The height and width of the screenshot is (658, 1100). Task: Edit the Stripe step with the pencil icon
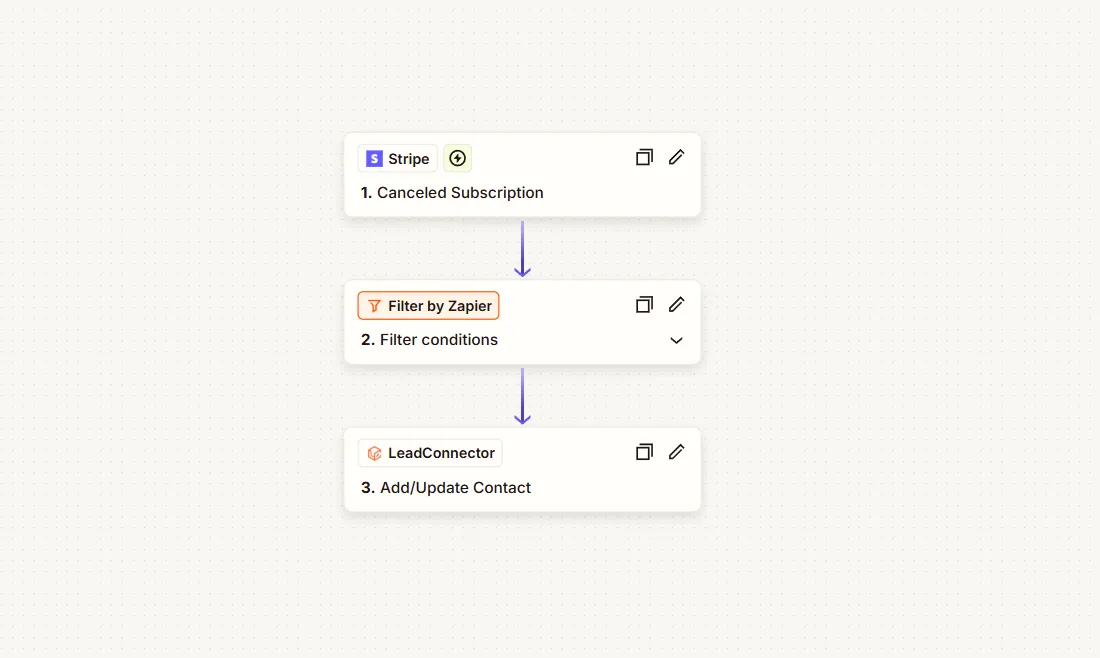[x=676, y=157]
